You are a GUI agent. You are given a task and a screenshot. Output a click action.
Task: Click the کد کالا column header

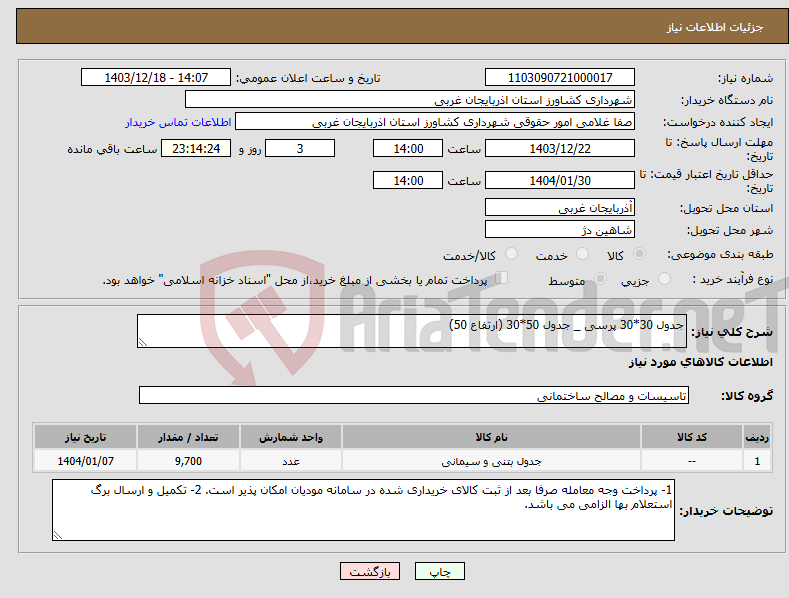click(692, 437)
